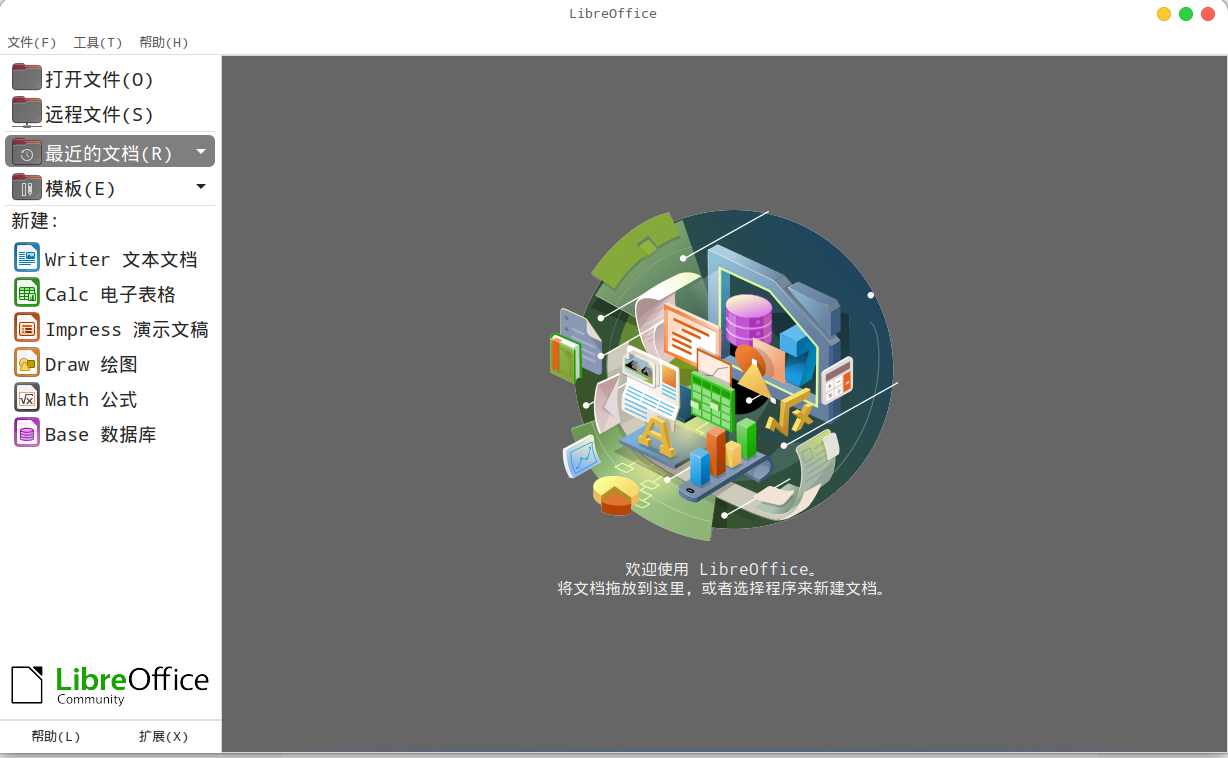
Task: Click the Remote Files folder icon
Action: point(27,113)
